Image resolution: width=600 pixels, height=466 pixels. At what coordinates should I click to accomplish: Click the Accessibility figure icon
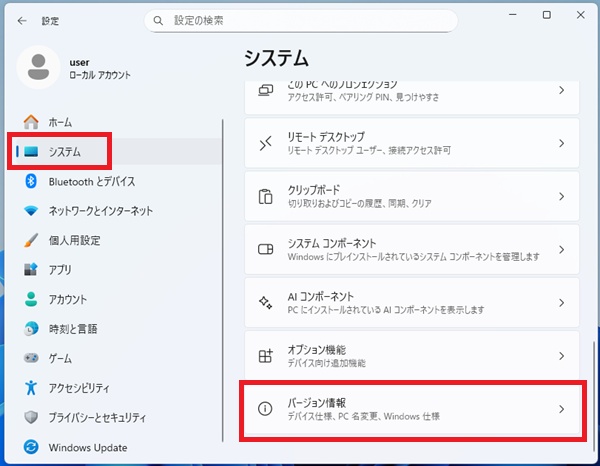[x=31, y=388]
